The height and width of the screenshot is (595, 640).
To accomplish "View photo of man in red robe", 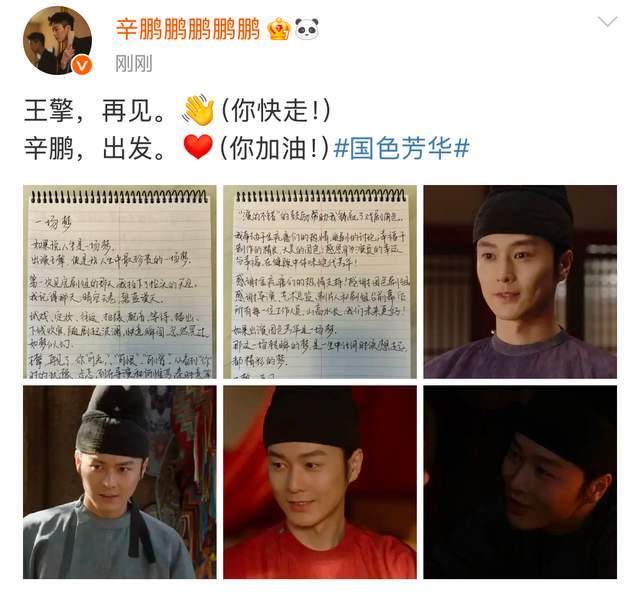I will tap(320, 482).
